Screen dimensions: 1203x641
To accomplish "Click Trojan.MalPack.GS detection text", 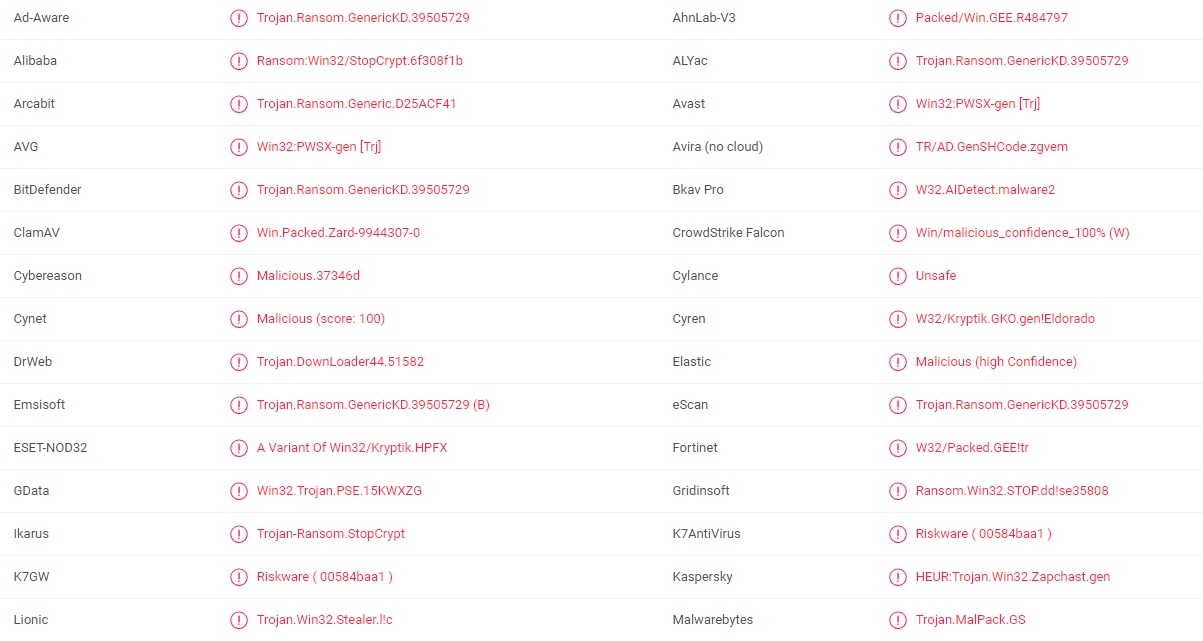I will tap(971, 620).
